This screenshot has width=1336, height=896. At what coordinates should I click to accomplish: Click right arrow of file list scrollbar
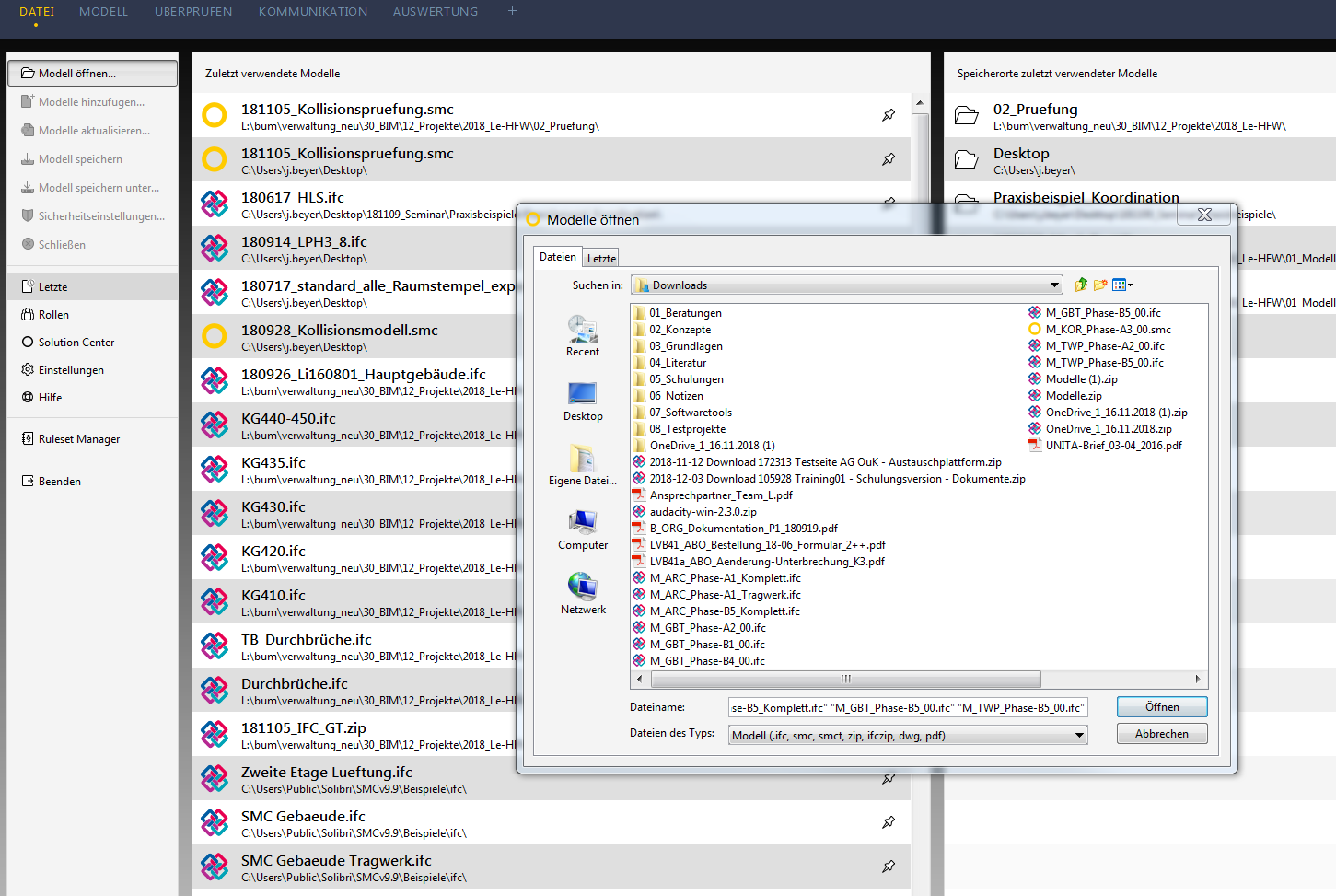point(1198,680)
